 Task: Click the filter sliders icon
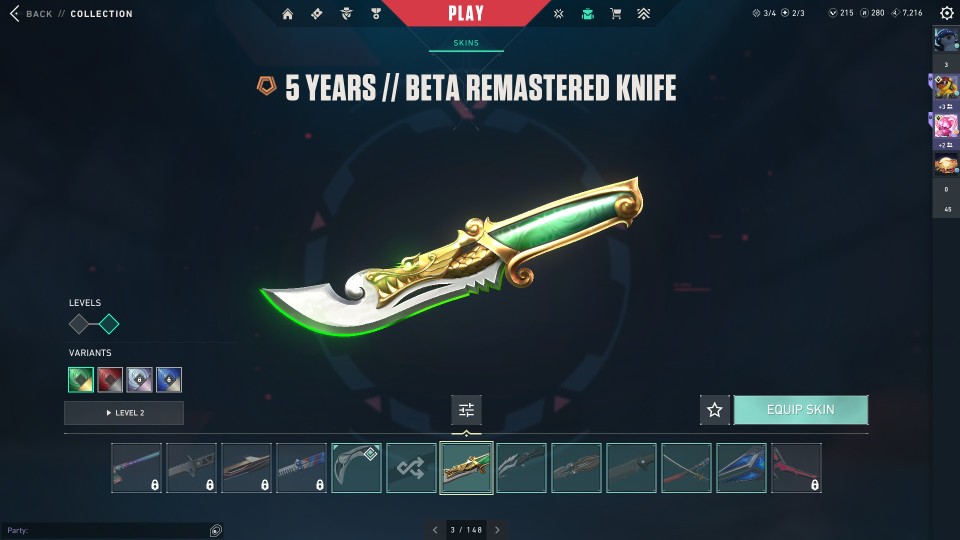click(x=467, y=410)
